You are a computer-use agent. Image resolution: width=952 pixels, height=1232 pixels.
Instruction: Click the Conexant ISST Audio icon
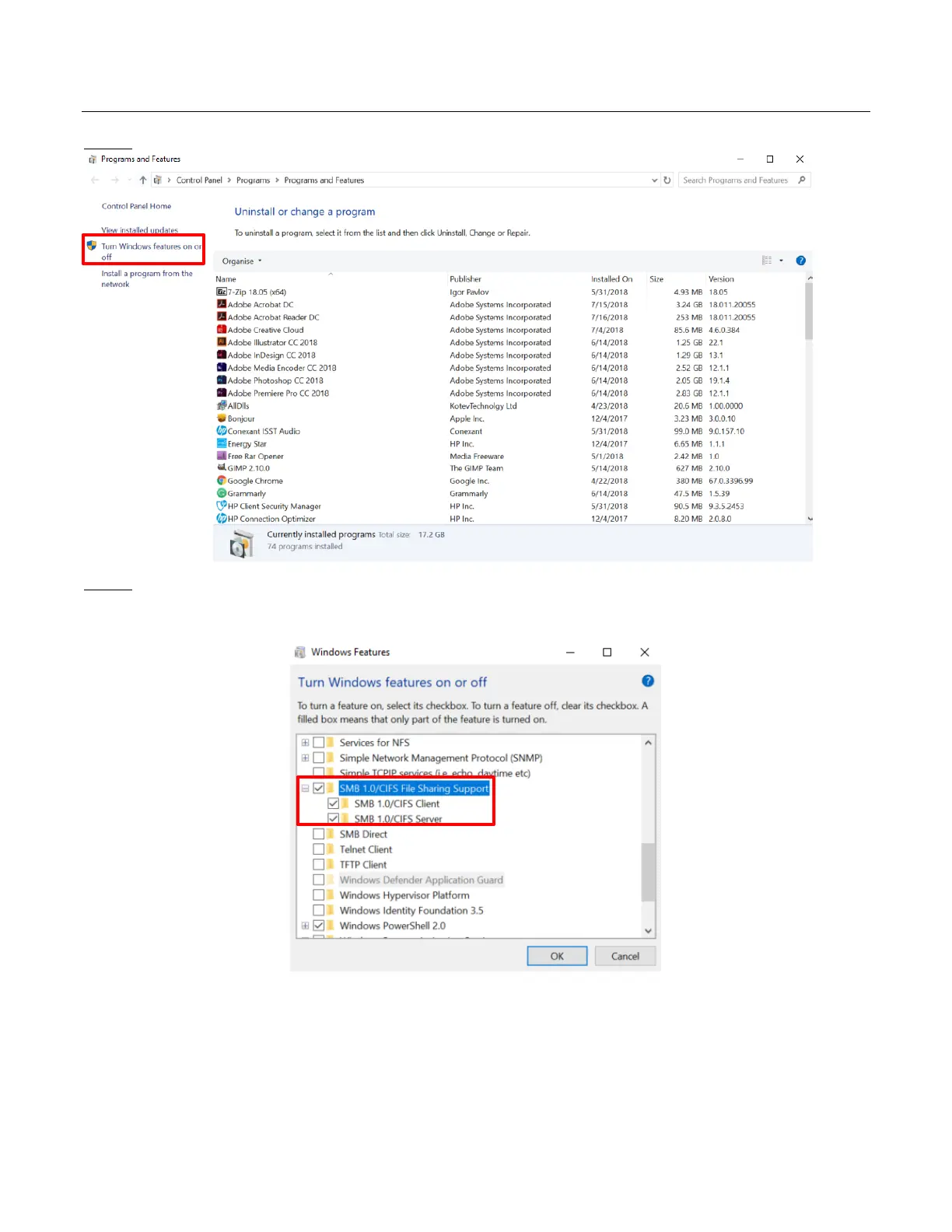[x=222, y=431]
